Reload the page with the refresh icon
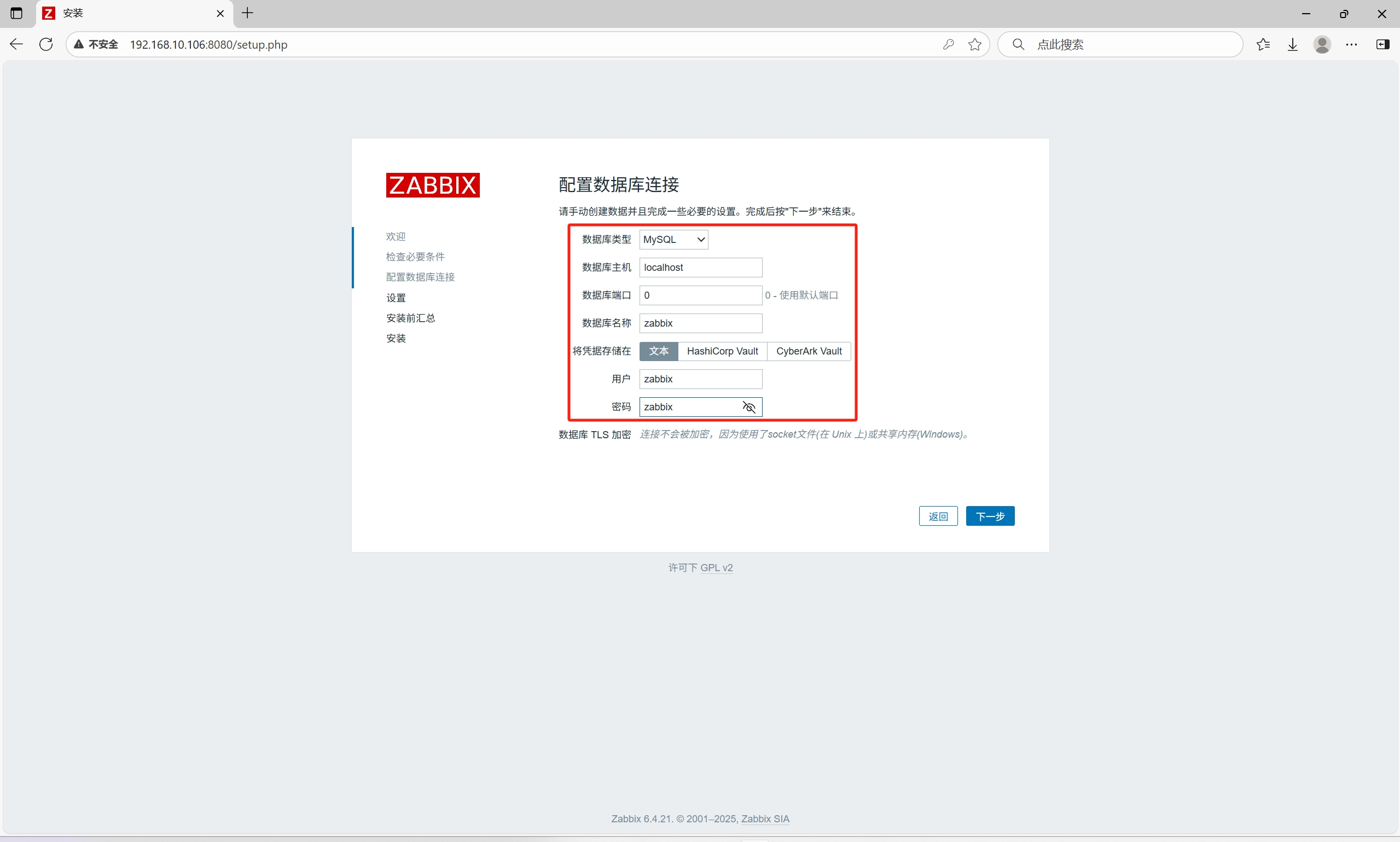 coord(46,44)
